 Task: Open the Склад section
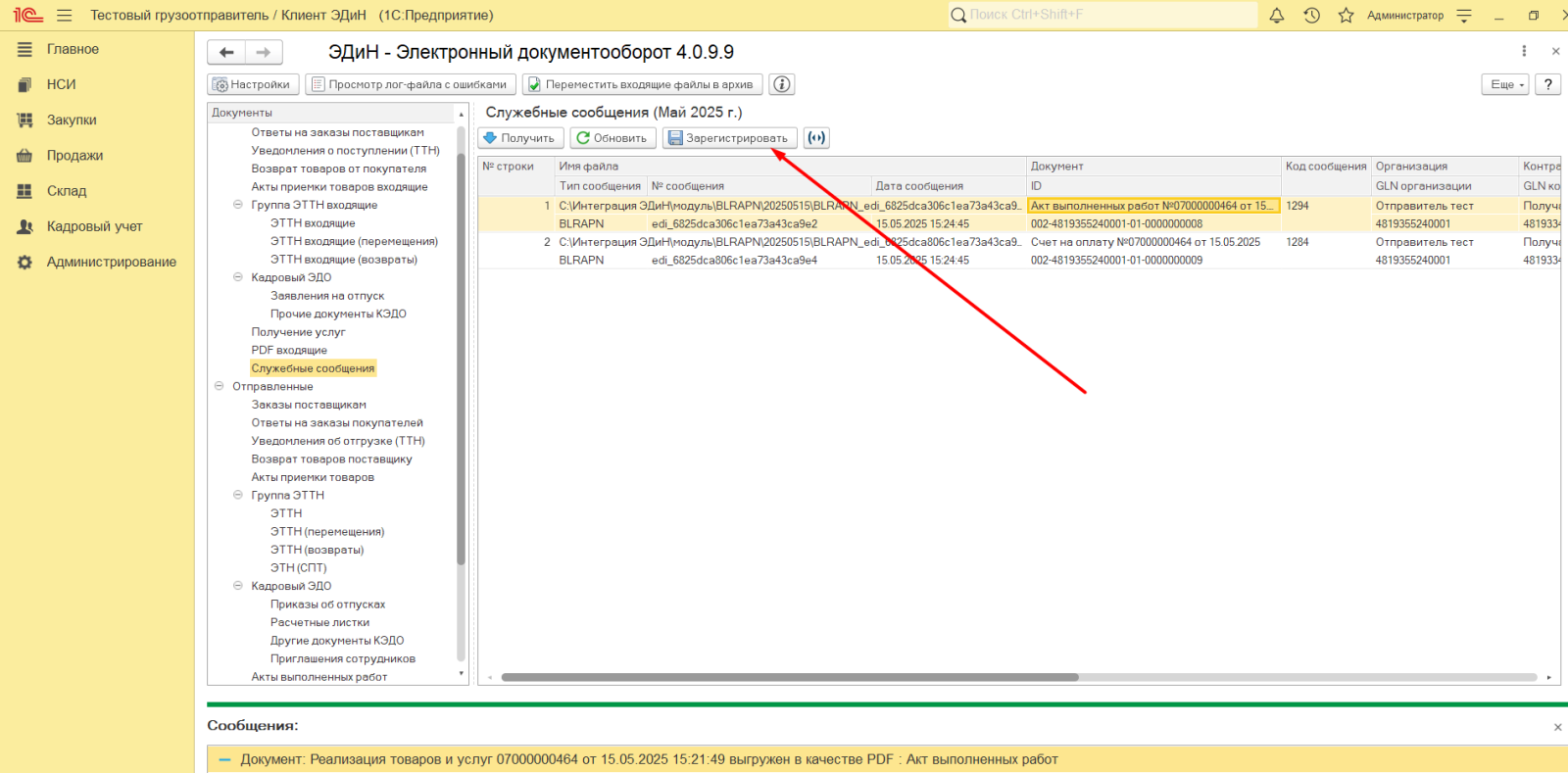pos(67,190)
